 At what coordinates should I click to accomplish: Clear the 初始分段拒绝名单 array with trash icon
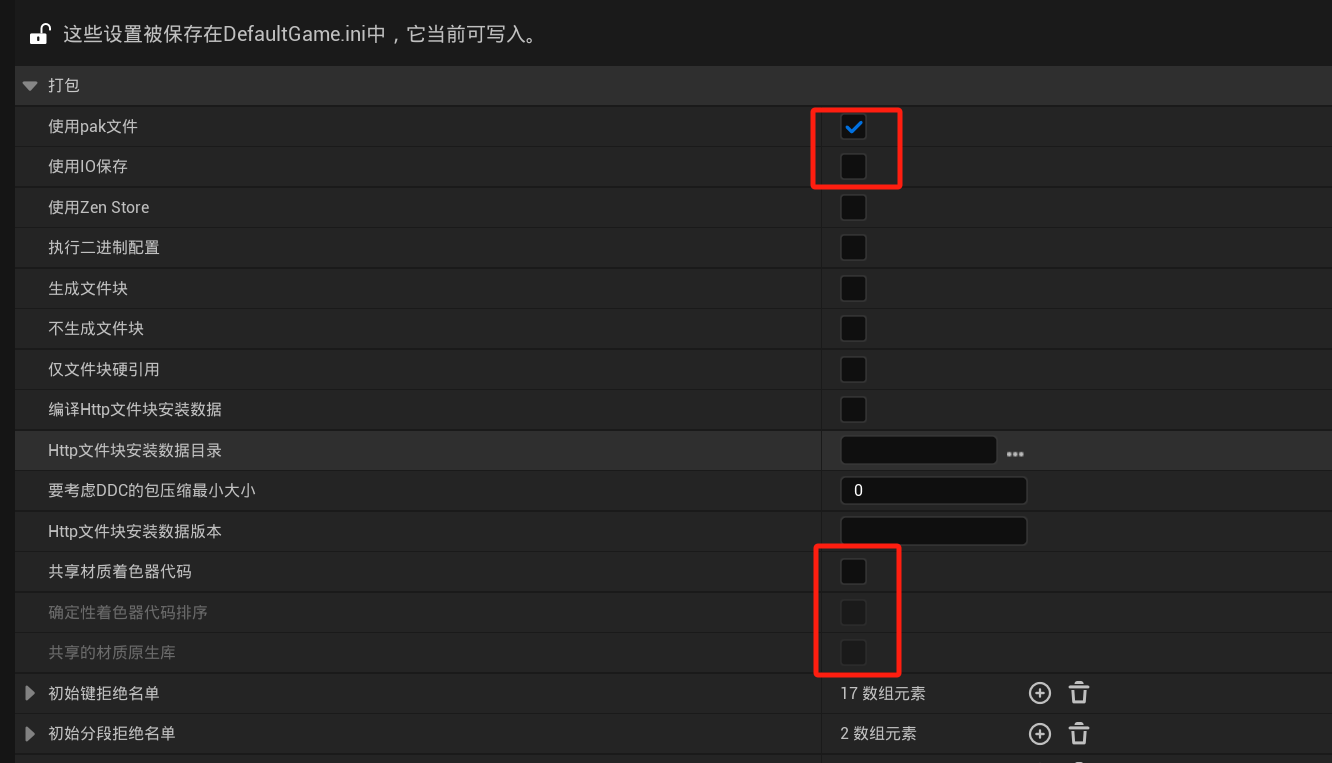pos(1079,734)
